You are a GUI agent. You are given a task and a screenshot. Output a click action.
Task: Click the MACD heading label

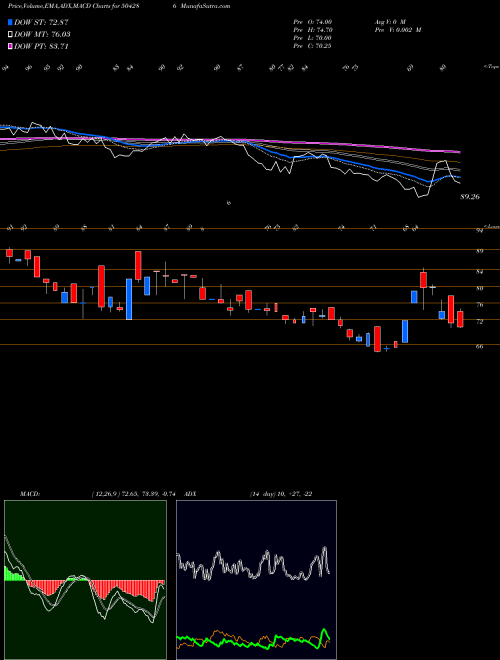click(29, 494)
